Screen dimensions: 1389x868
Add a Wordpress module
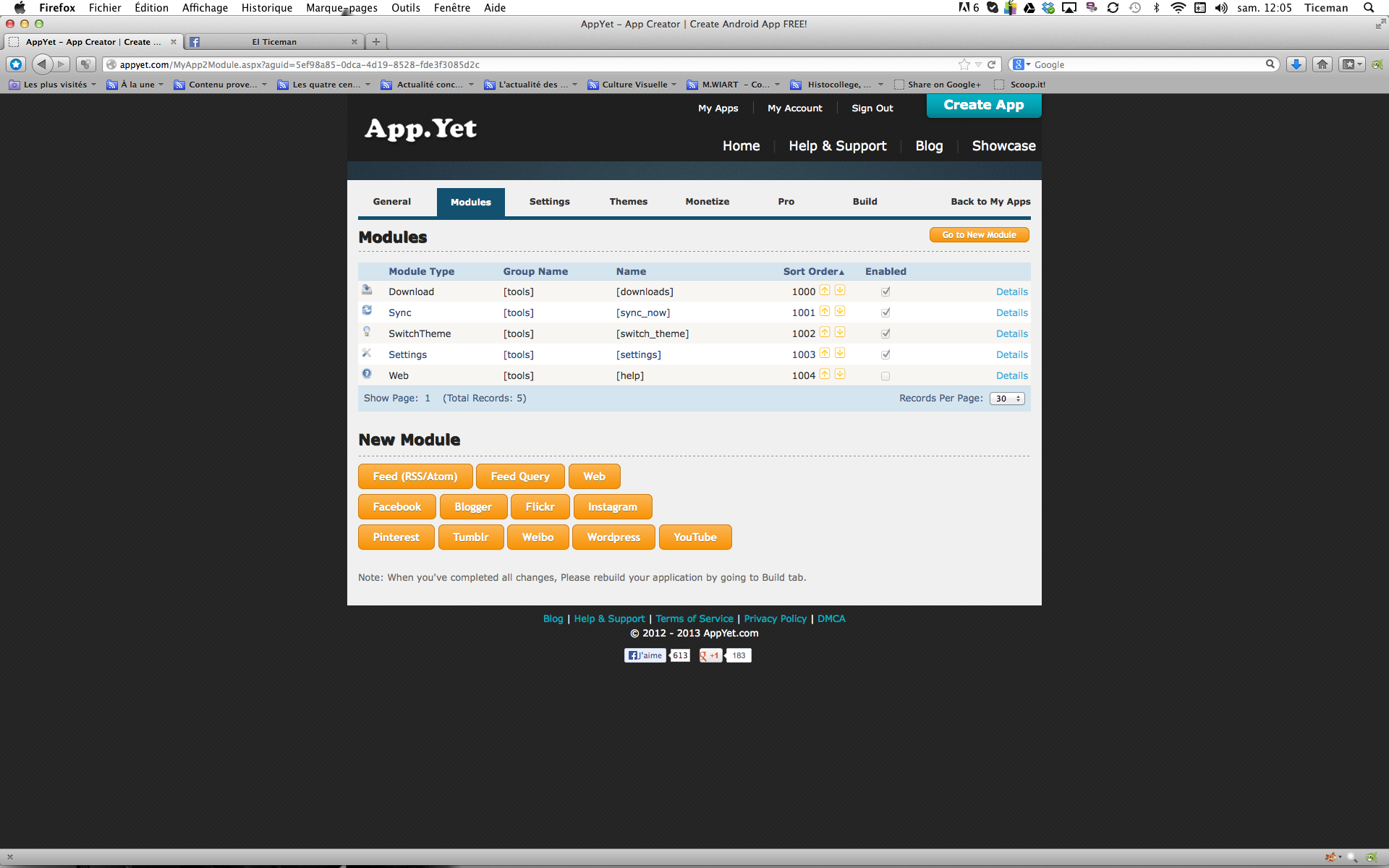[x=613, y=537]
